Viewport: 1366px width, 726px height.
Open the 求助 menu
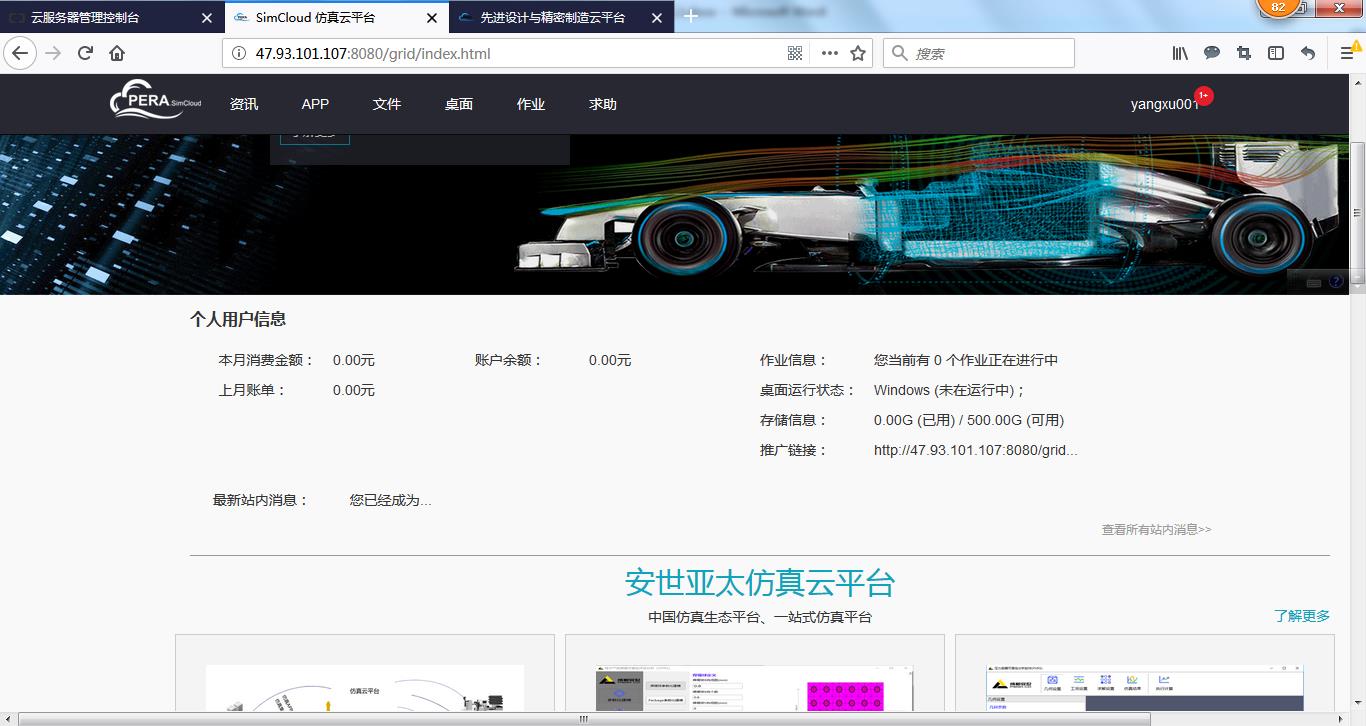point(603,104)
